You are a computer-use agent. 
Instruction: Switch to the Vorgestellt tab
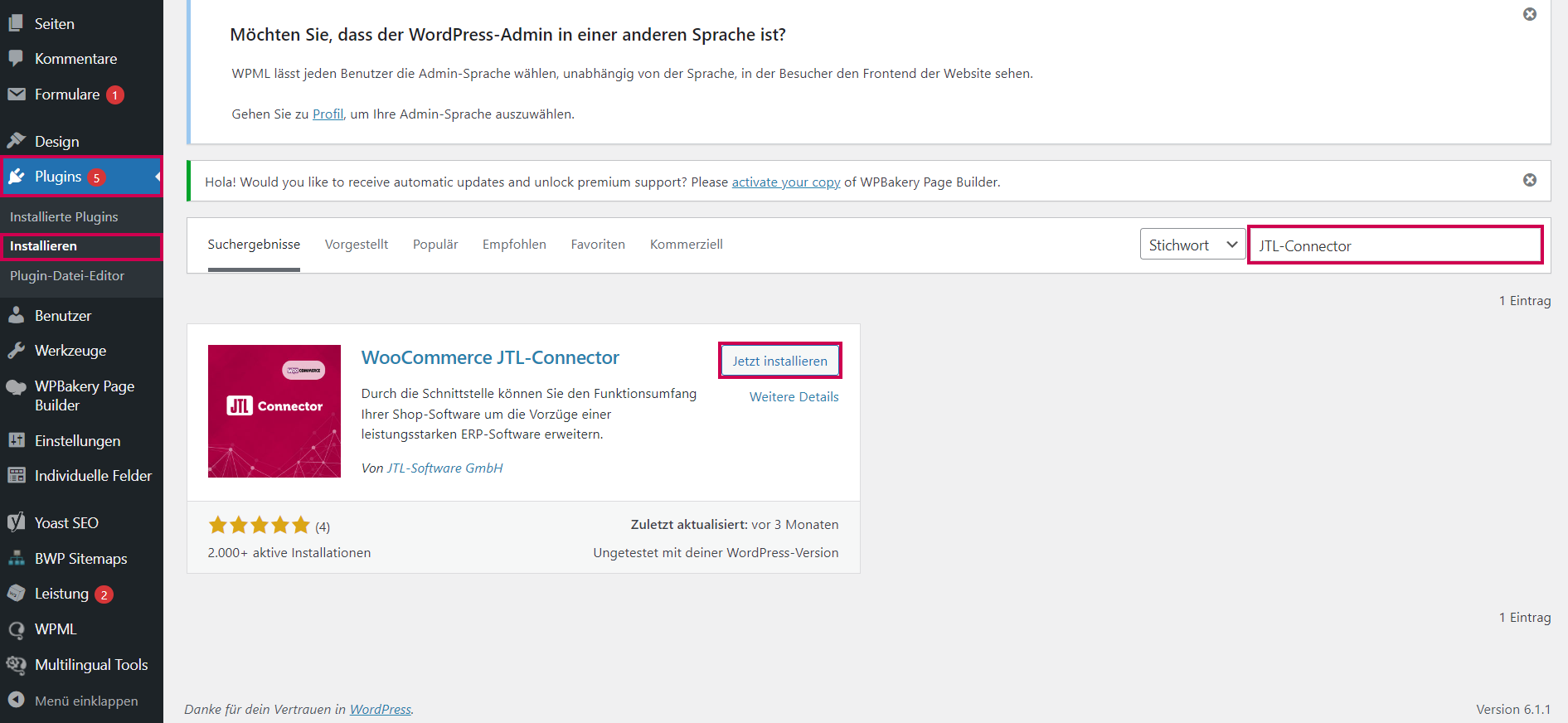pyautogui.click(x=357, y=244)
